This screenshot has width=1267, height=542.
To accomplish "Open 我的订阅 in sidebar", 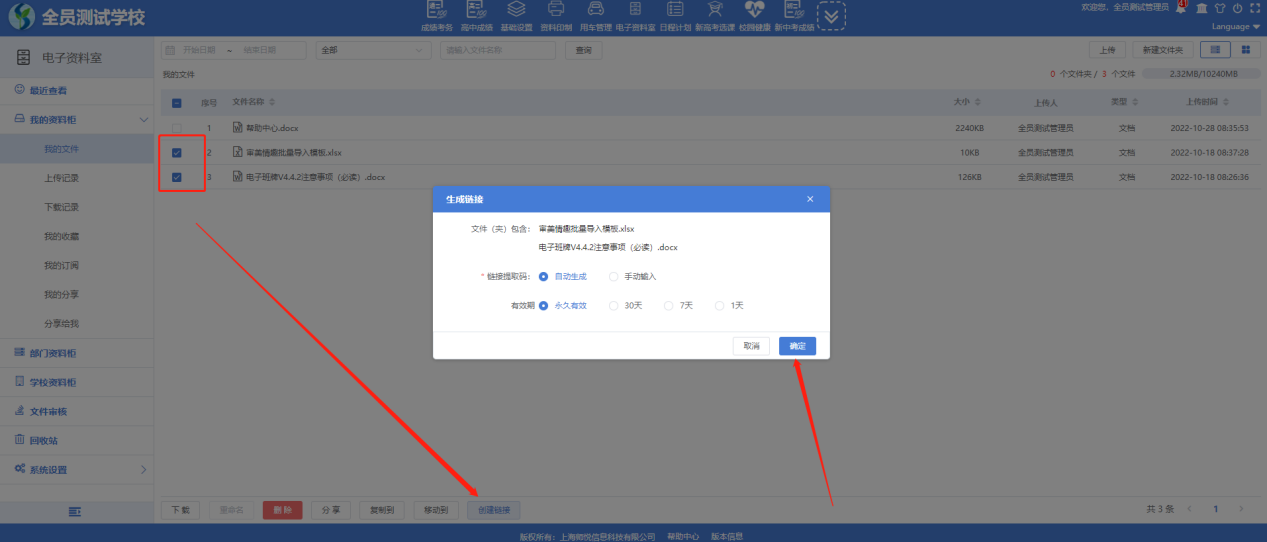I will click(77, 265).
